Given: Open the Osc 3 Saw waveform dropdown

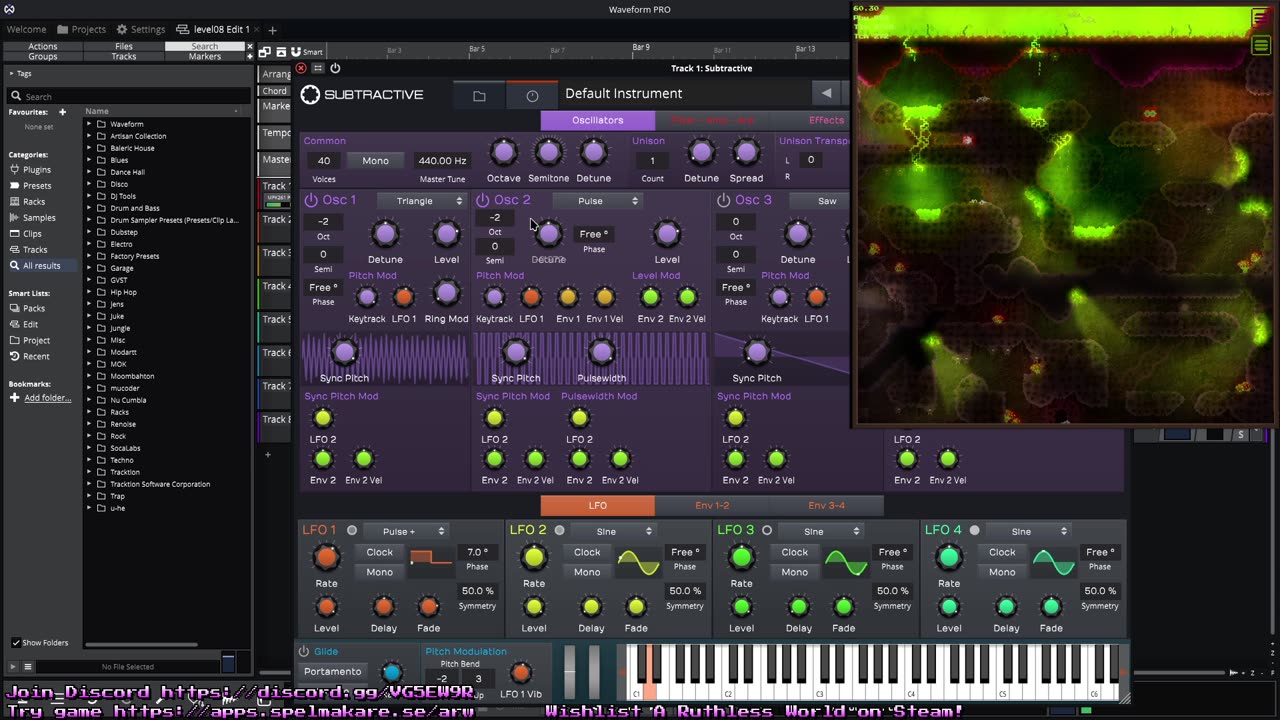Looking at the screenshot, I should pyautogui.click(x=819, y=201).
